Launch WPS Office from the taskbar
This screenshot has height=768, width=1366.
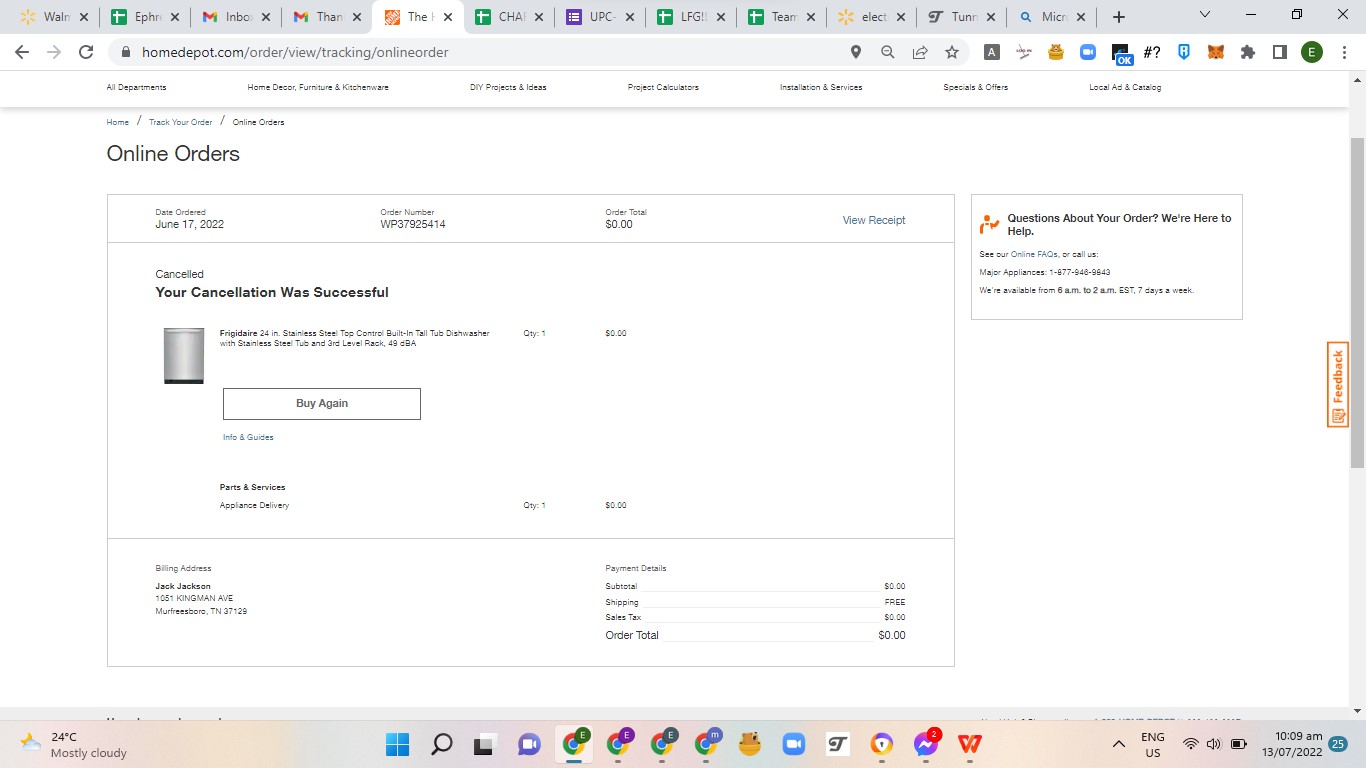point(969,744)
